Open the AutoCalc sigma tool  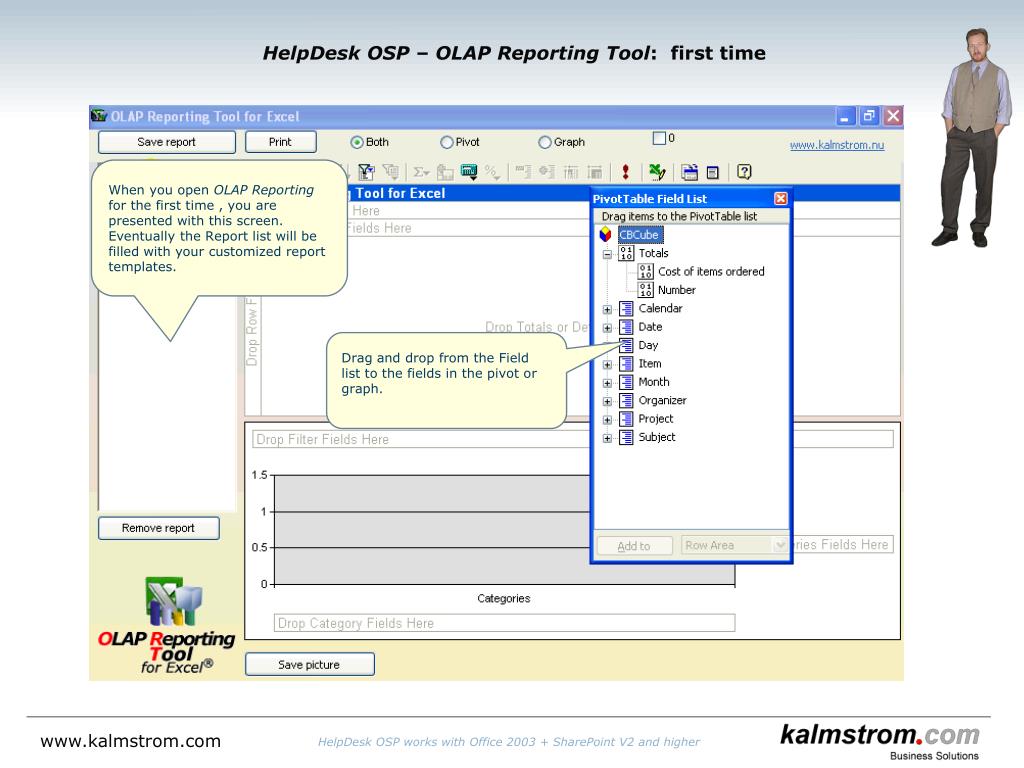[421, 172]
